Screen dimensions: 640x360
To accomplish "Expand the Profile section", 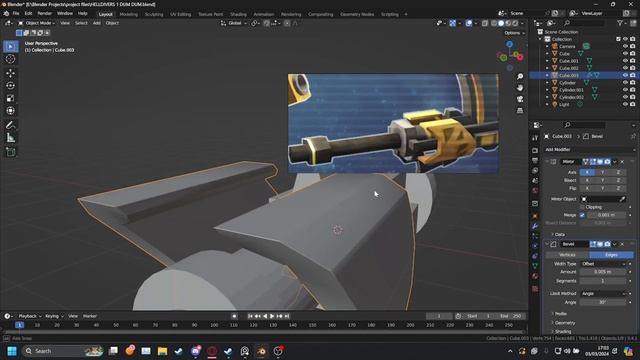I will pyautogui.click(x=560, y=313).
